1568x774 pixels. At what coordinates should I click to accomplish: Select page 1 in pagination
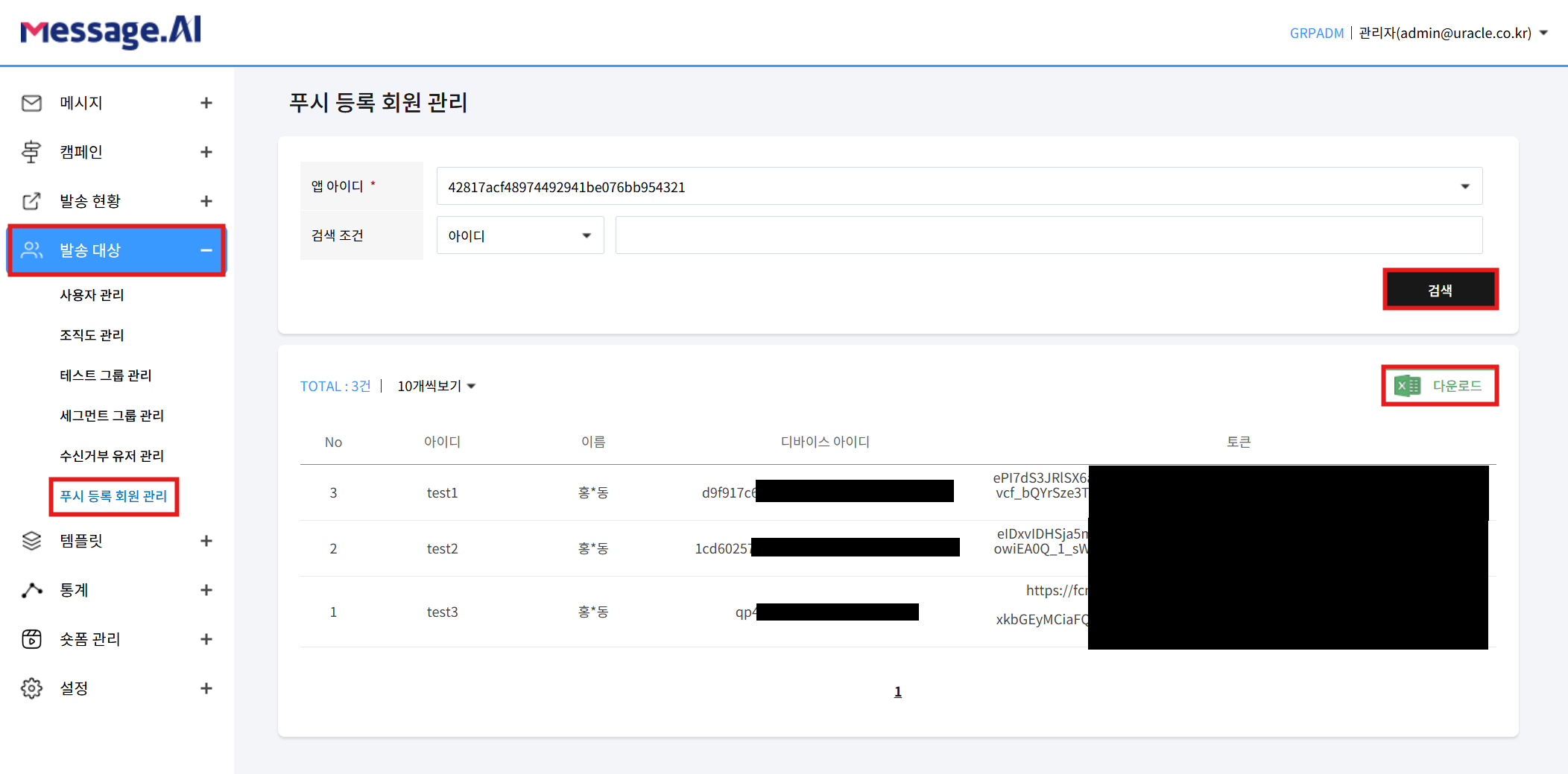pos(898,691)
